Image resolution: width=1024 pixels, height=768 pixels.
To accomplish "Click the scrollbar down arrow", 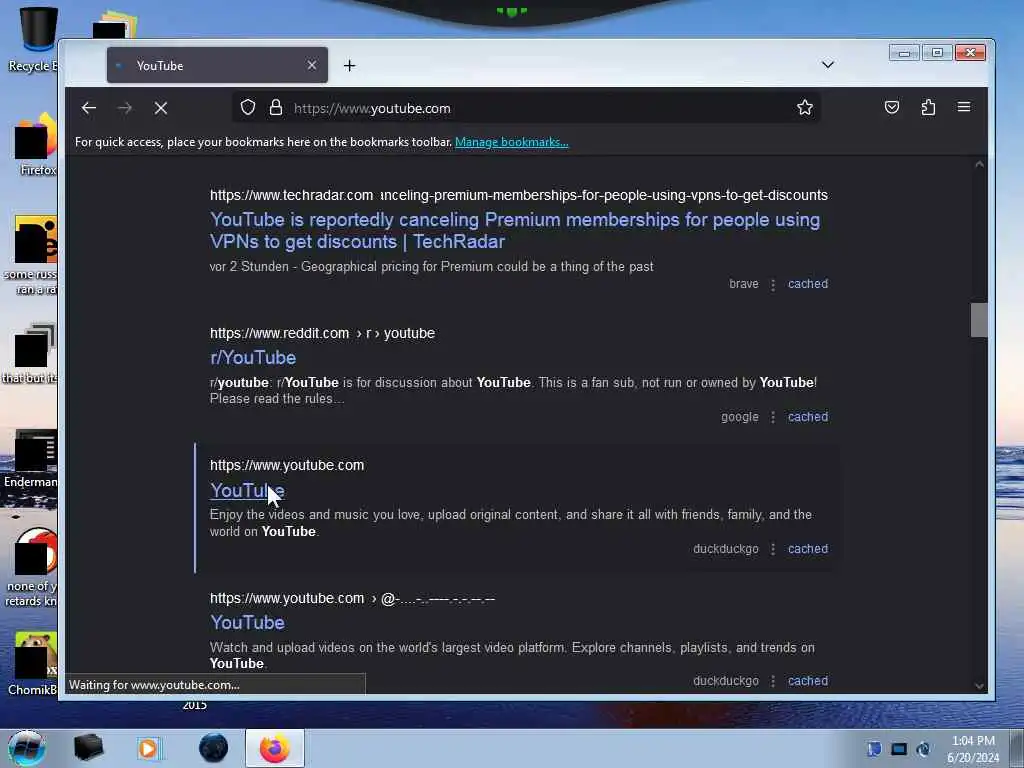I will pos(979,686).
